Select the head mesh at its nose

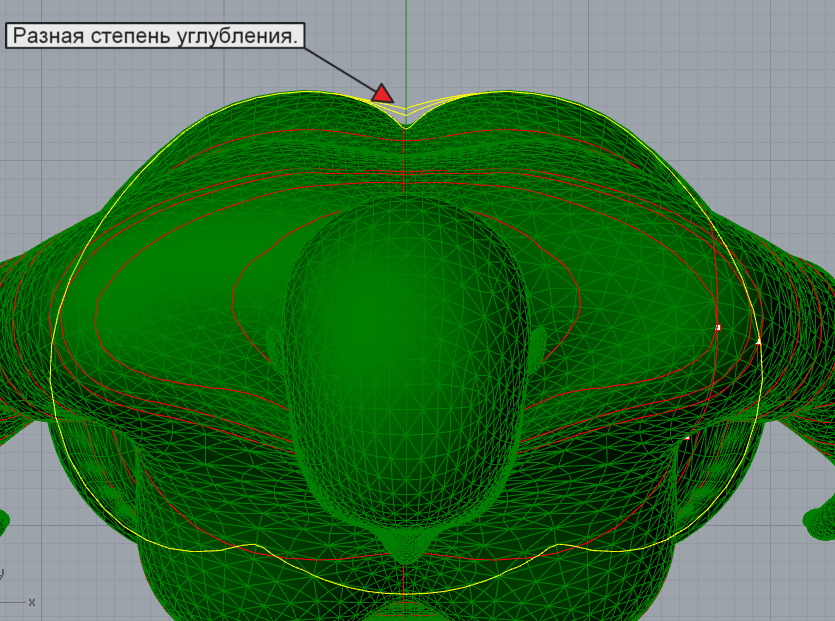(406, 544)
